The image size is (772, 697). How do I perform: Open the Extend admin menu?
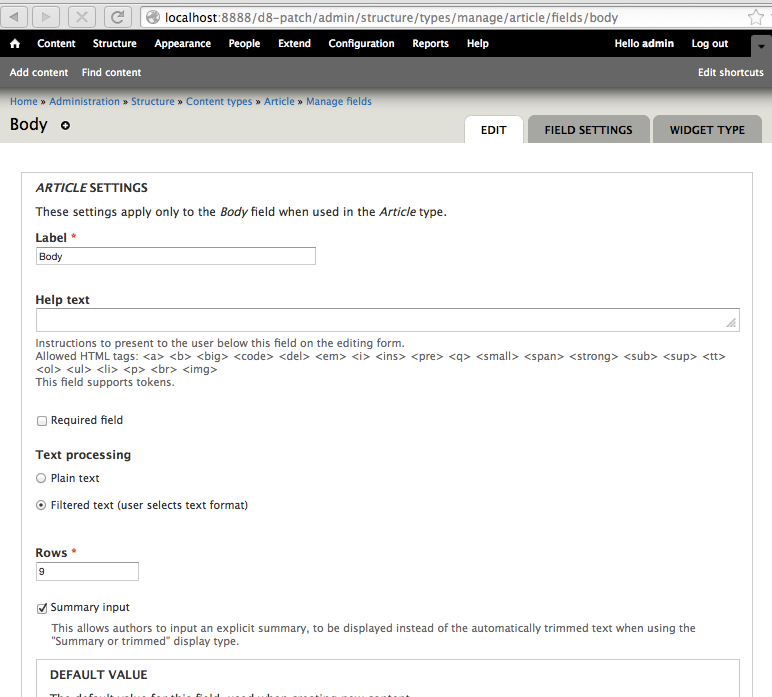[x=294, y=43]
